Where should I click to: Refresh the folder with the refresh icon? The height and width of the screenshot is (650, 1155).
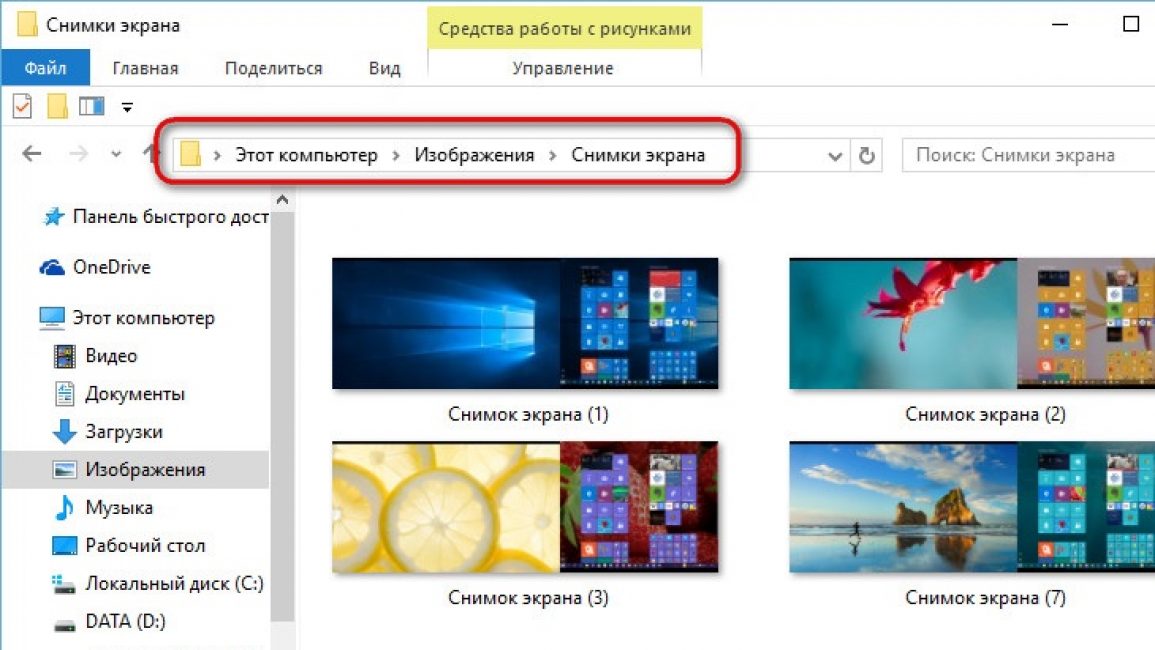(x=867, y=155)
